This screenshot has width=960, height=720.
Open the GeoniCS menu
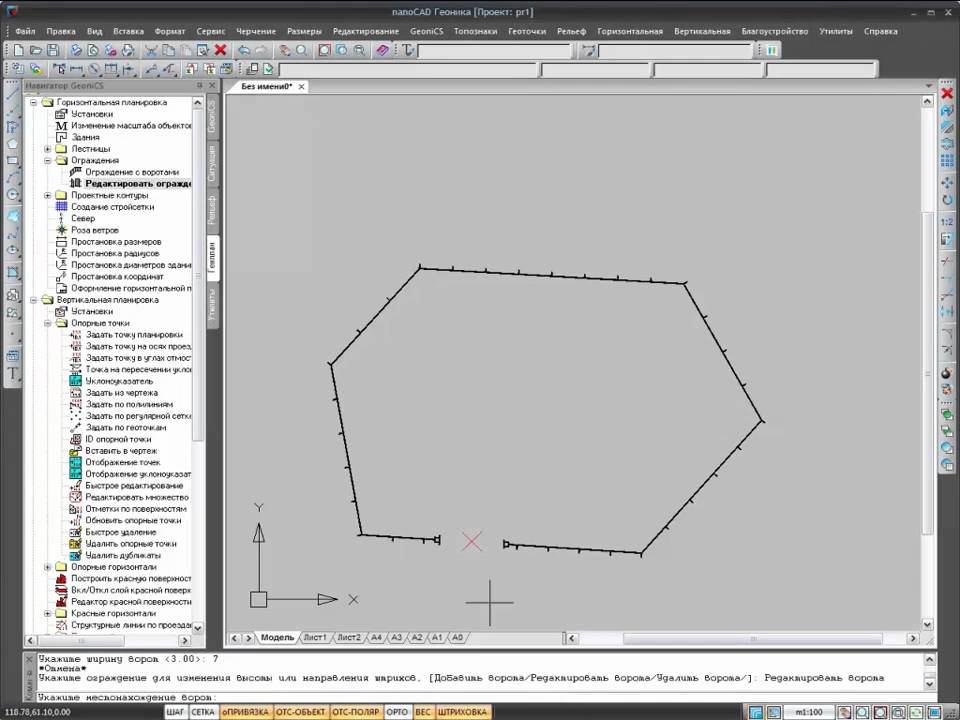426,31
